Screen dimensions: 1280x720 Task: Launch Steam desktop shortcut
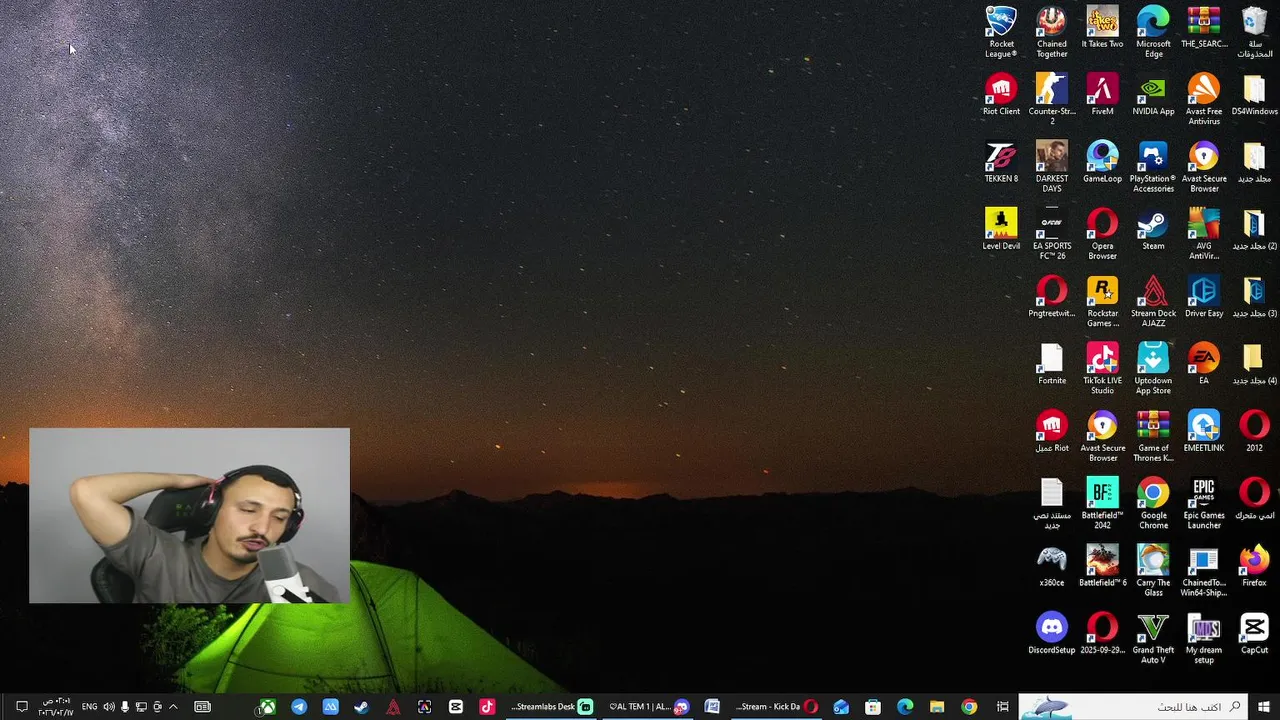tap(1153, 229)
